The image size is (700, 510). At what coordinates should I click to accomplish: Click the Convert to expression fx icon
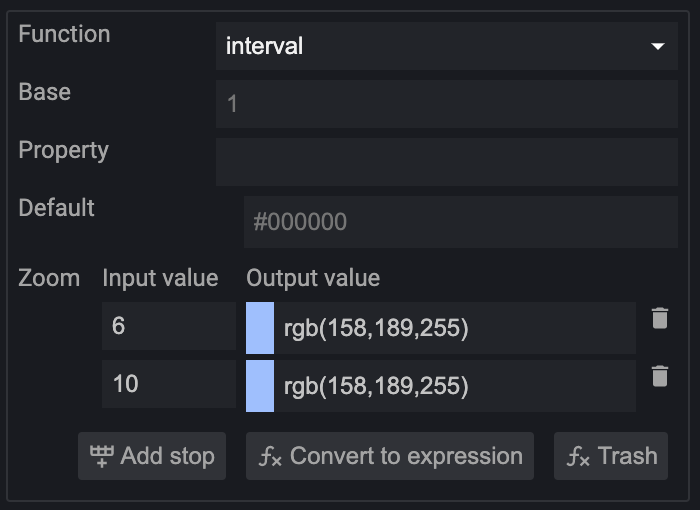[x=271, y=457]
